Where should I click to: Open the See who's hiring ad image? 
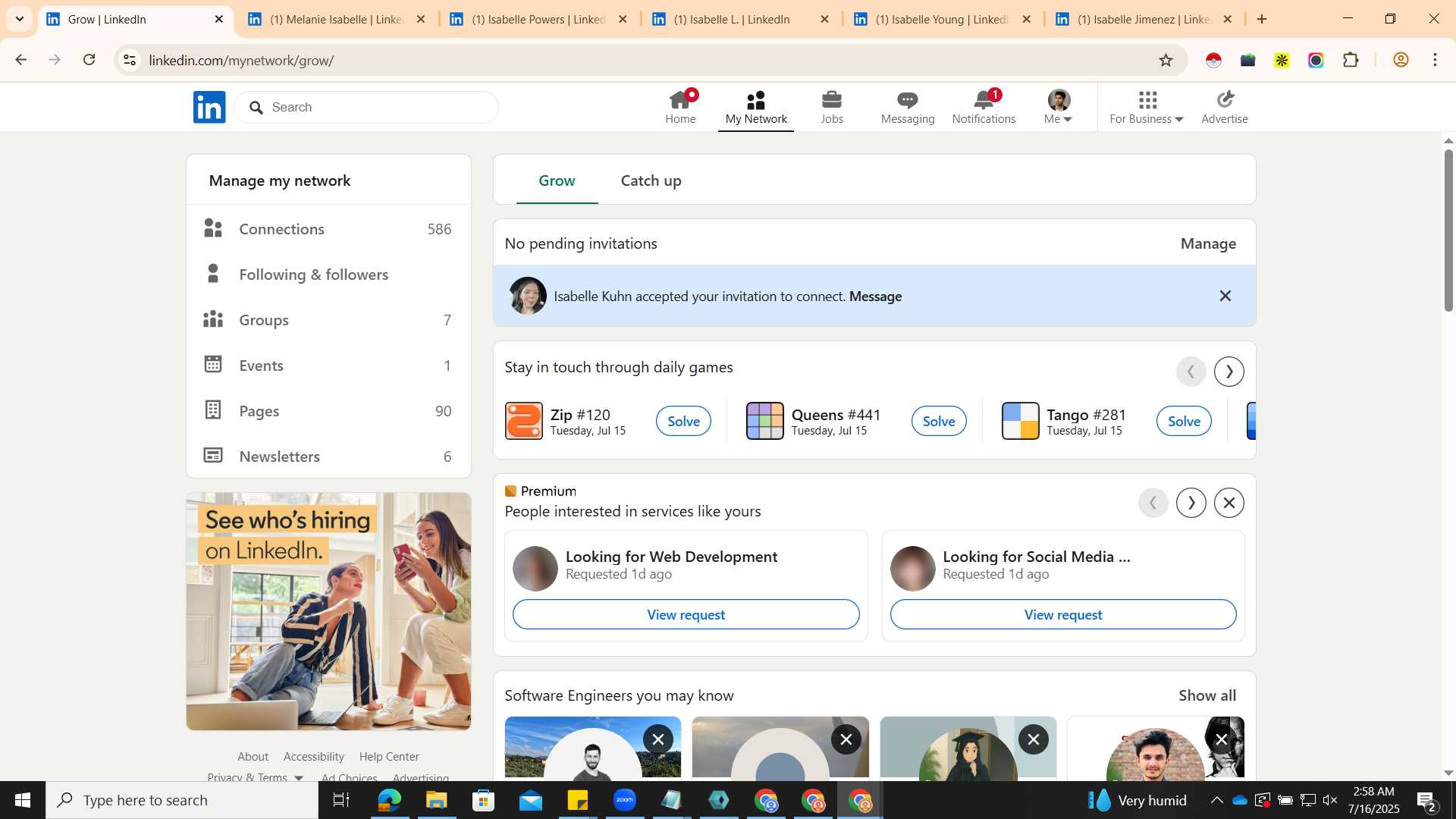point(328,611)
